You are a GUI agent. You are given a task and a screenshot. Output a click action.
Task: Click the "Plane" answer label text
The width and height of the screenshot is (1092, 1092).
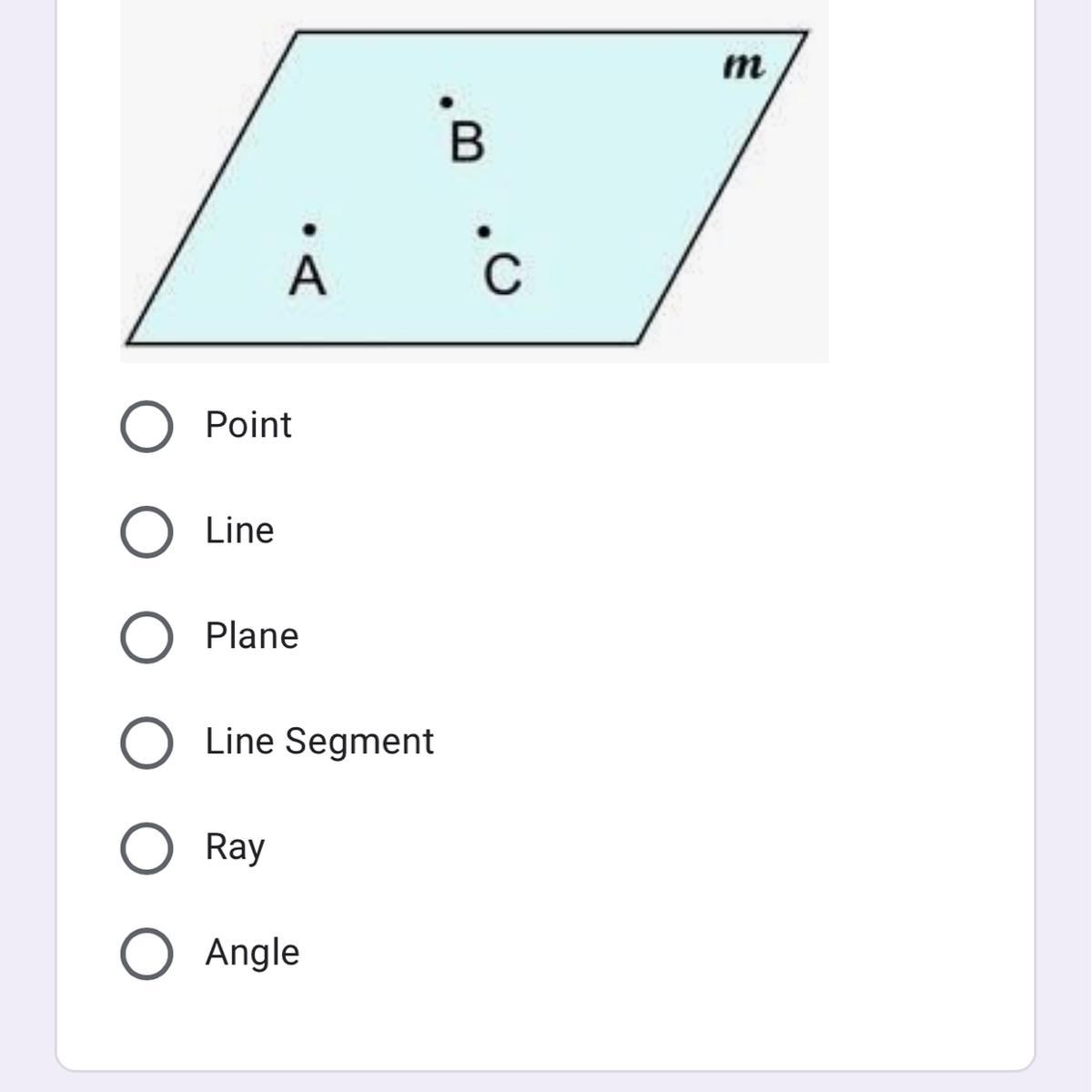coord(251,636)
